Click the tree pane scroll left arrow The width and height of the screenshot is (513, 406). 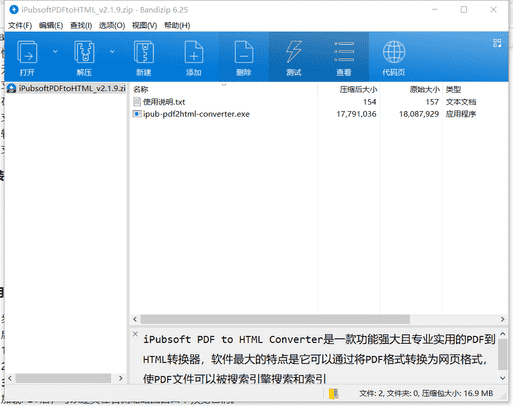click(x=10, y=378)
